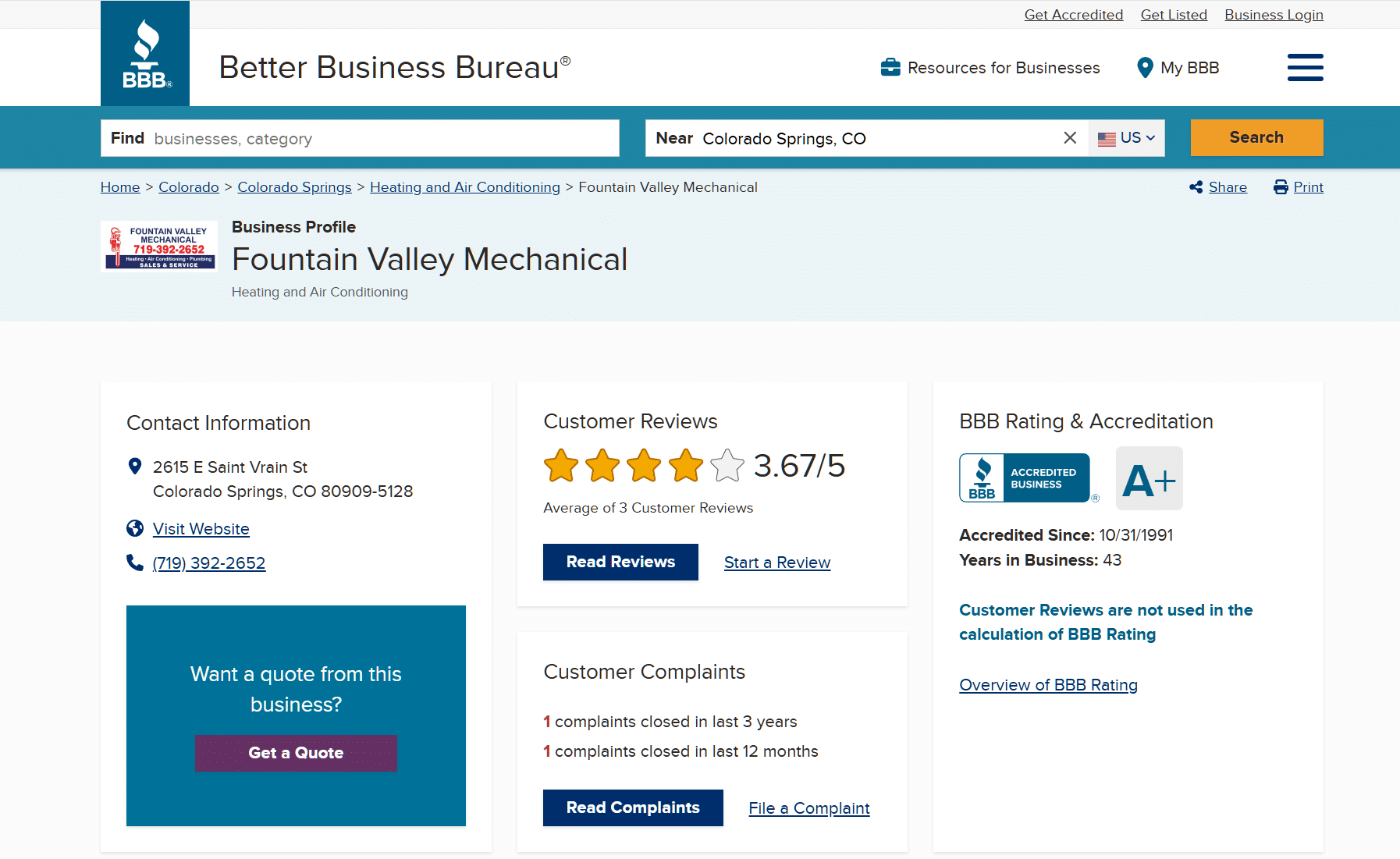Click the Visit Website link

coord(201,529)
